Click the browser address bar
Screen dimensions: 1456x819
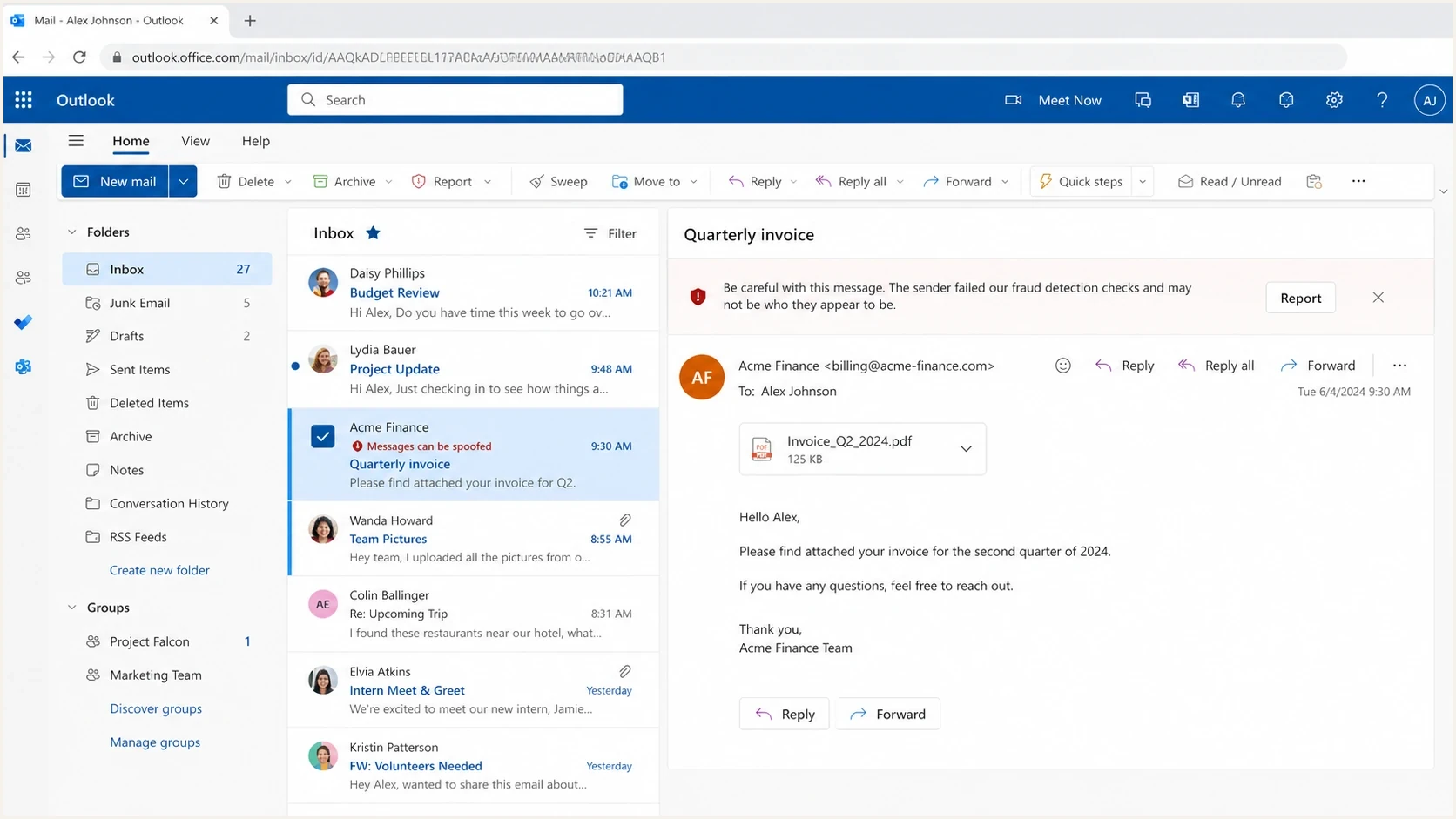coord(723,57)
